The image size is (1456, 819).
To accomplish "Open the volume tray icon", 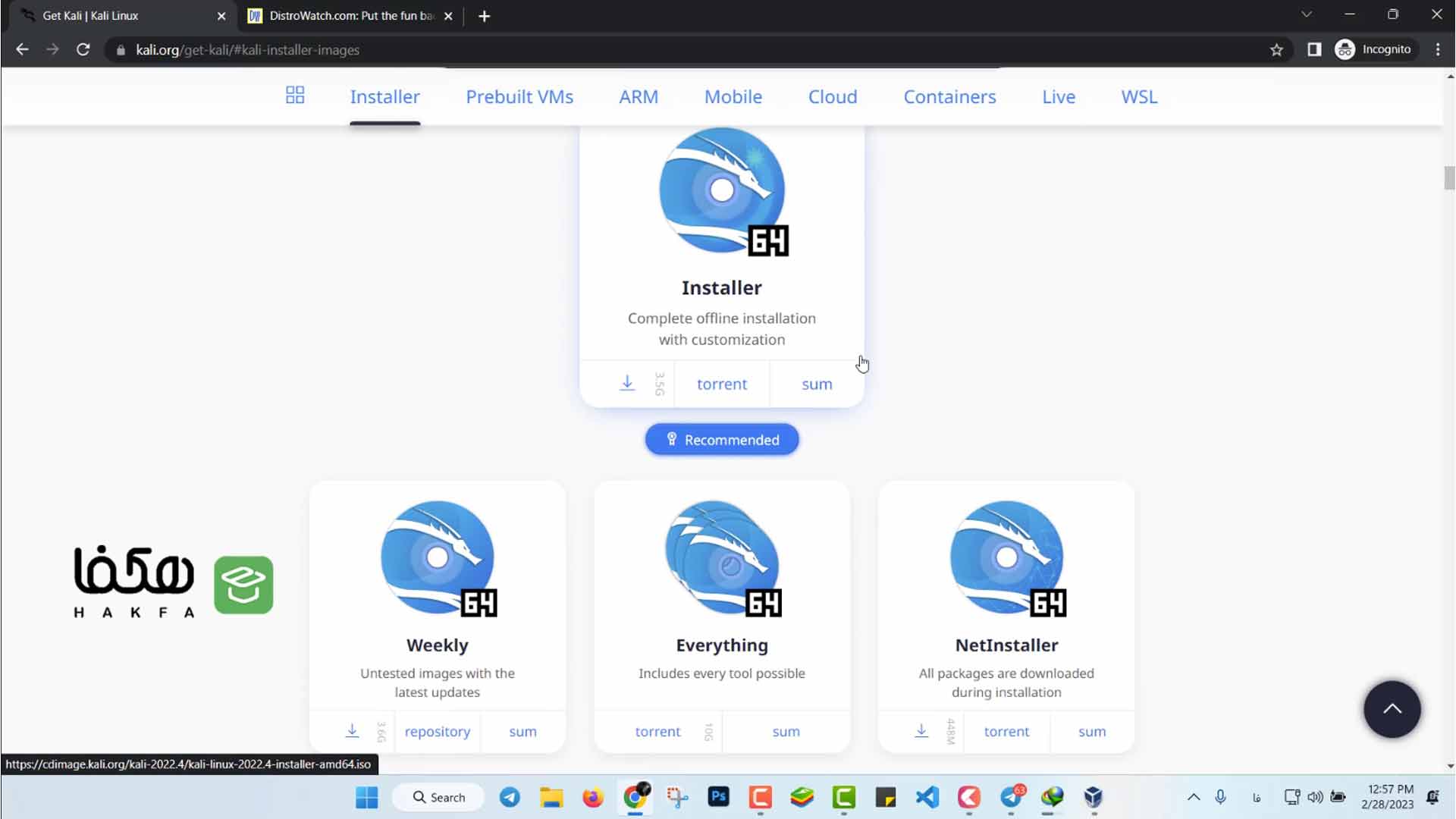I will 1315,797.
